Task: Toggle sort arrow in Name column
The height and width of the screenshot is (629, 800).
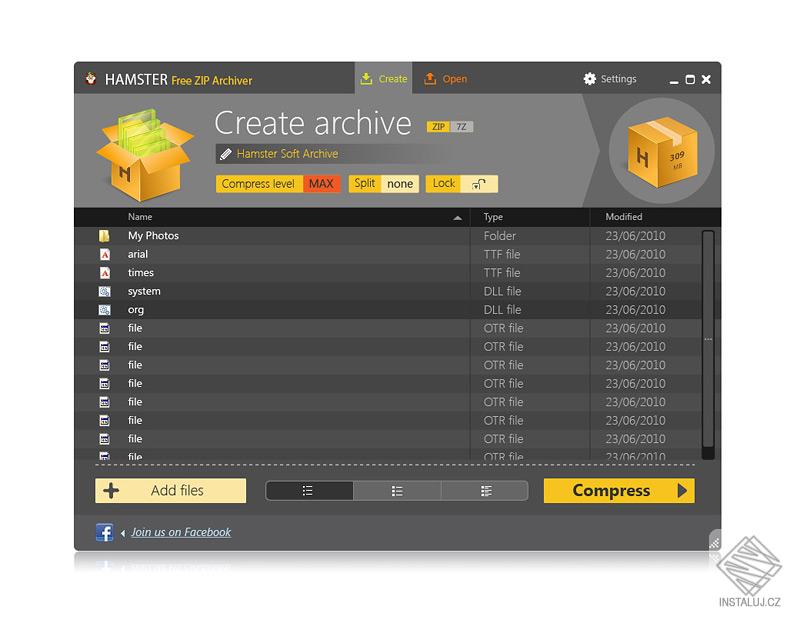Action: point(457,218)
